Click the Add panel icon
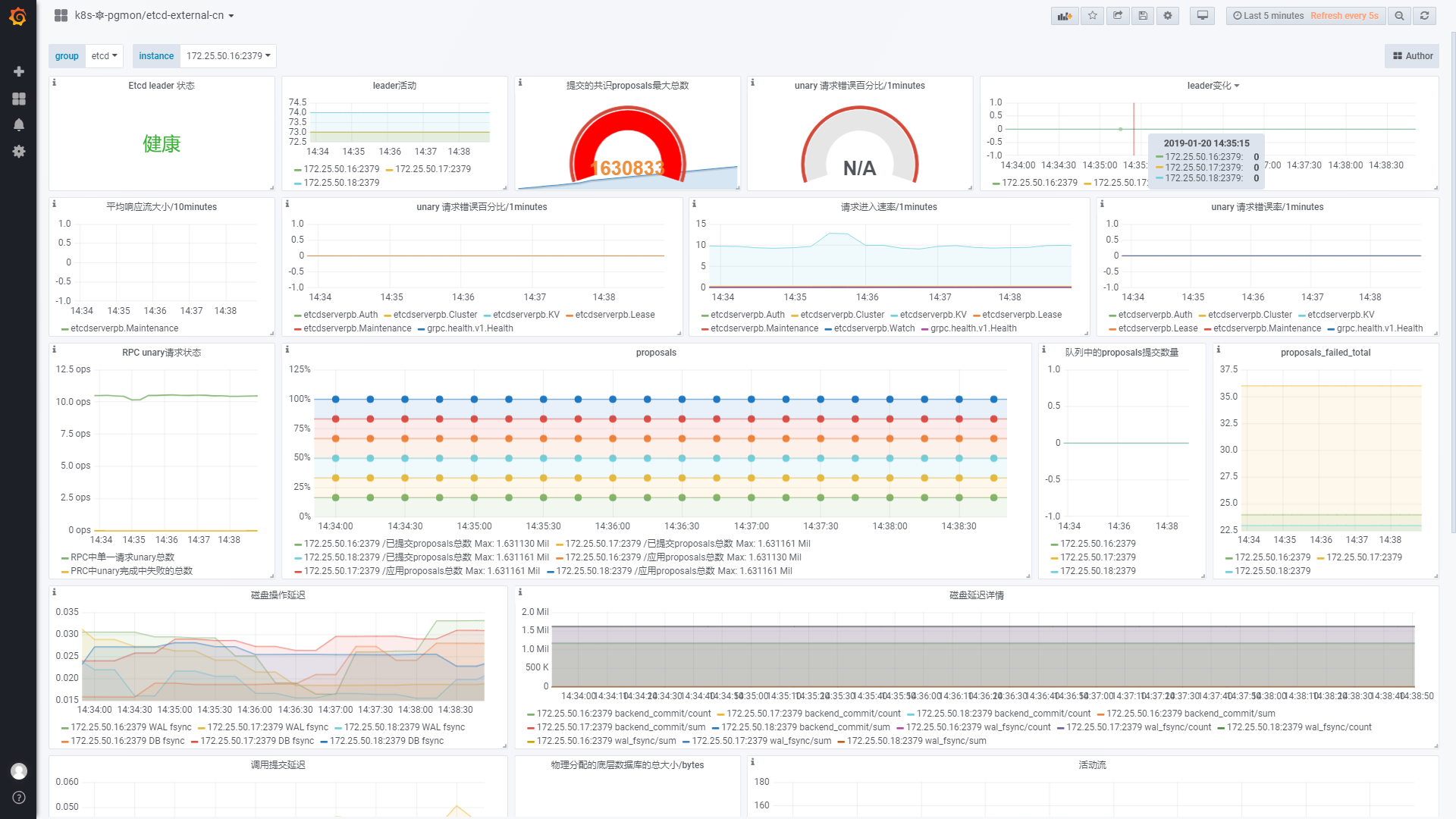This screenshot has height=819, width=1456. (1065, 16)
